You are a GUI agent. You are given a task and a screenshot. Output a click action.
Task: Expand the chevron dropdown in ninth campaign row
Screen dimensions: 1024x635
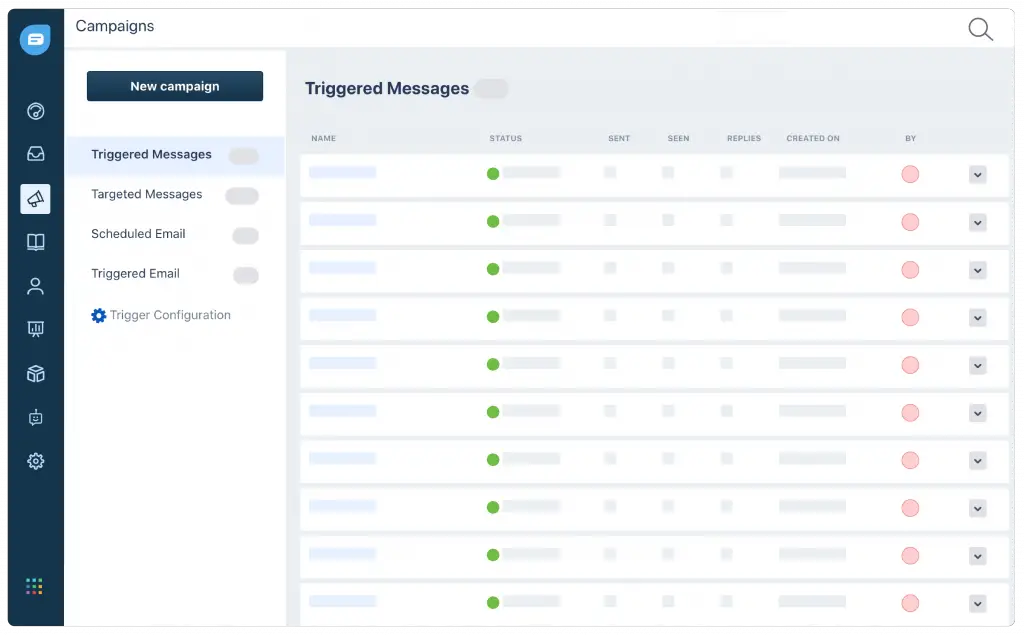pyautogui.click(x=978, y=557)
